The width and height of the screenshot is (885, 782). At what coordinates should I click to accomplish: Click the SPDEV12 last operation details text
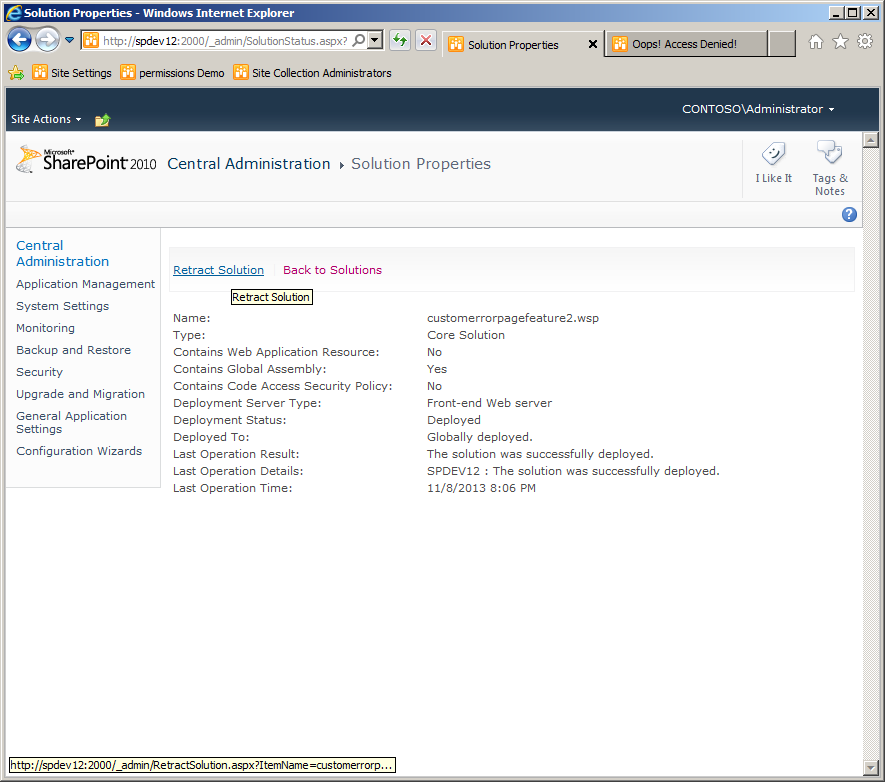(573, 471)
